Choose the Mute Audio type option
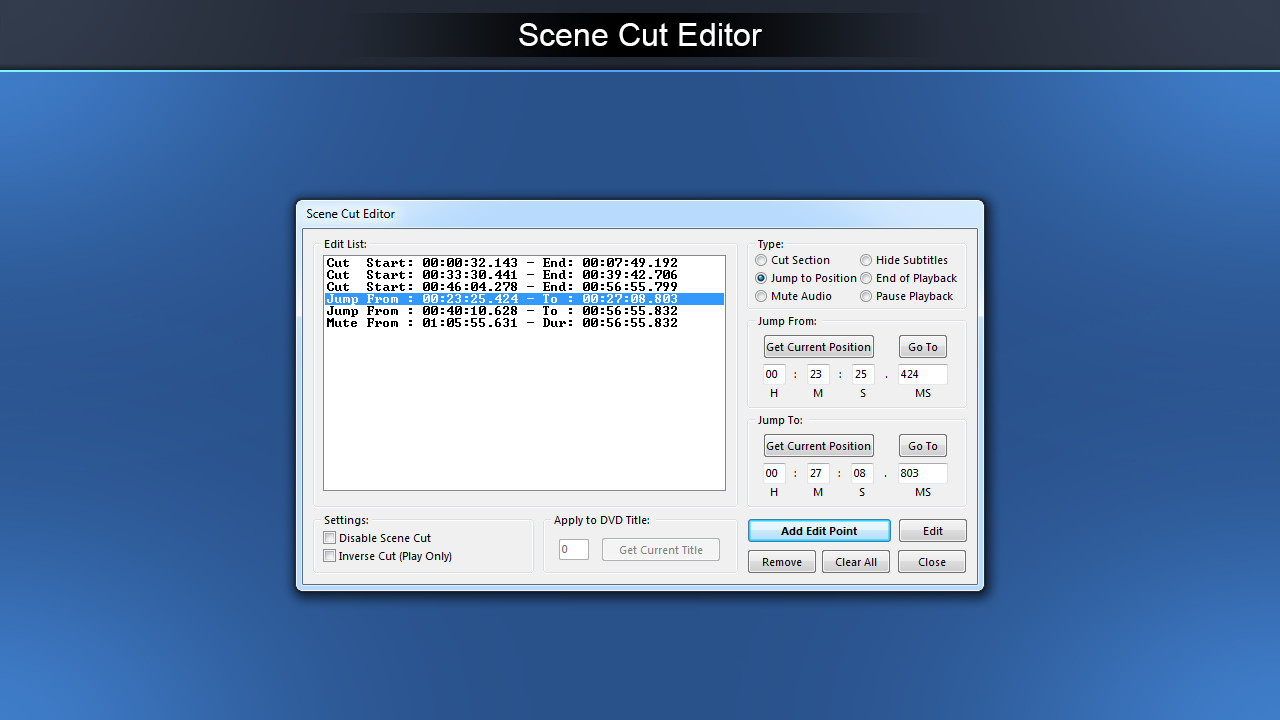The image size is (1280, 720). 762,296
